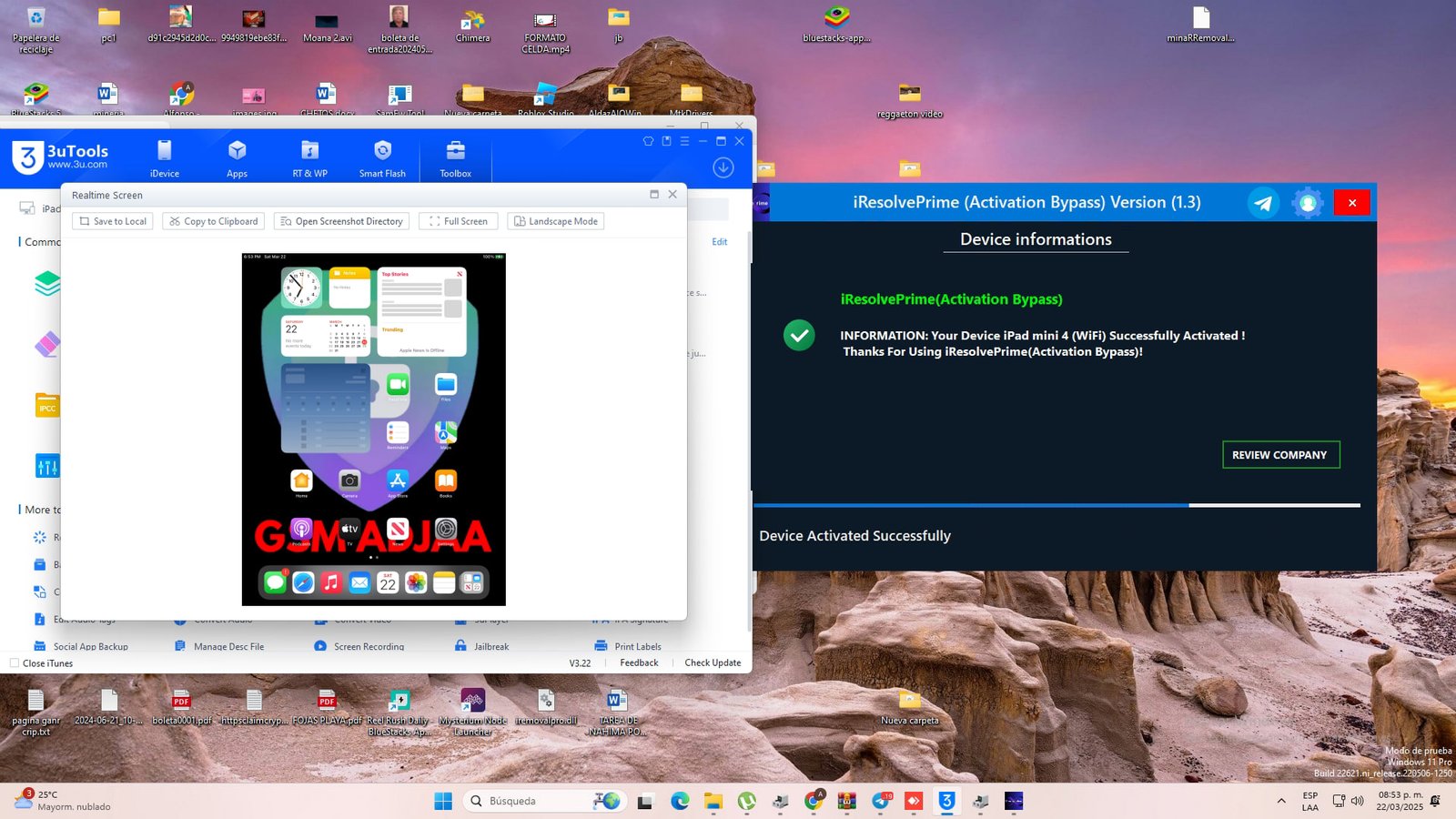The image size is (1456, 819).
Task: Click the green success checkmark icon
Action: [799, 336]
